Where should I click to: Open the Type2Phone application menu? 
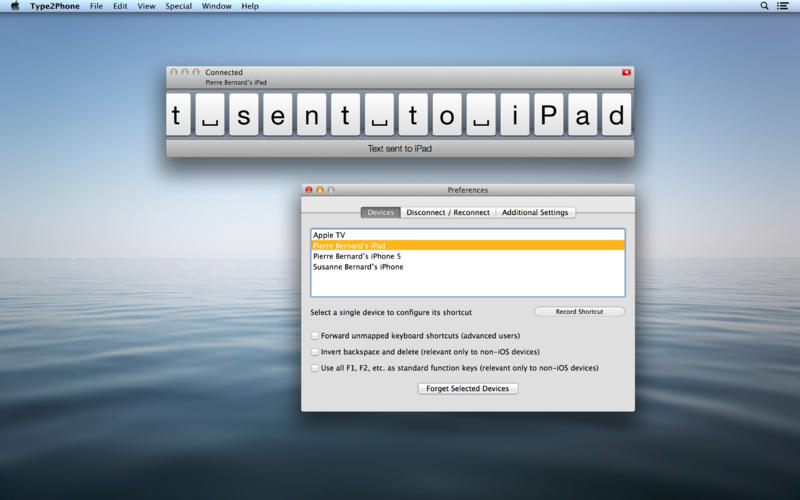54,6
